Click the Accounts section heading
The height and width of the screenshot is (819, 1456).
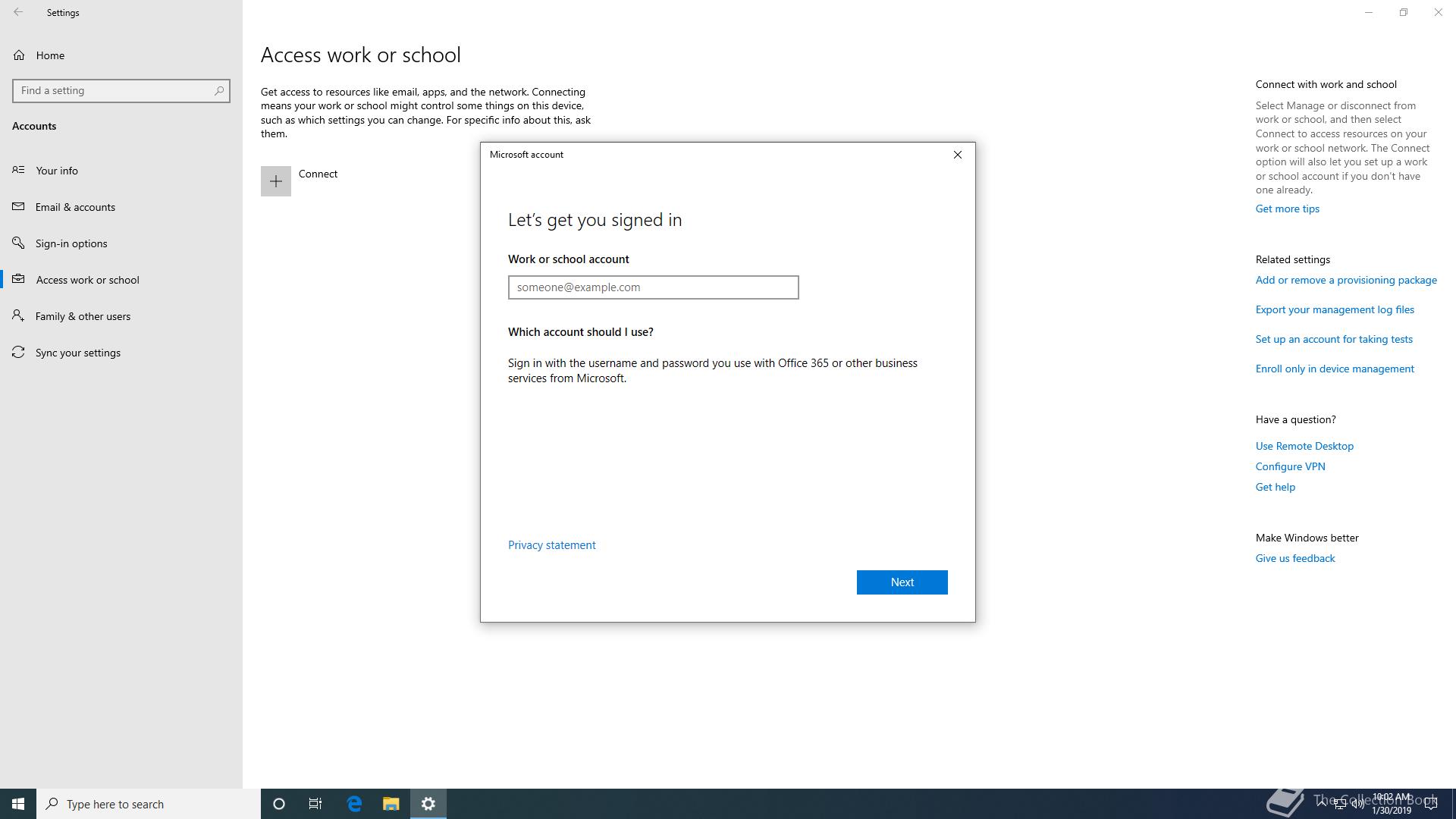(x=34, y=126)
